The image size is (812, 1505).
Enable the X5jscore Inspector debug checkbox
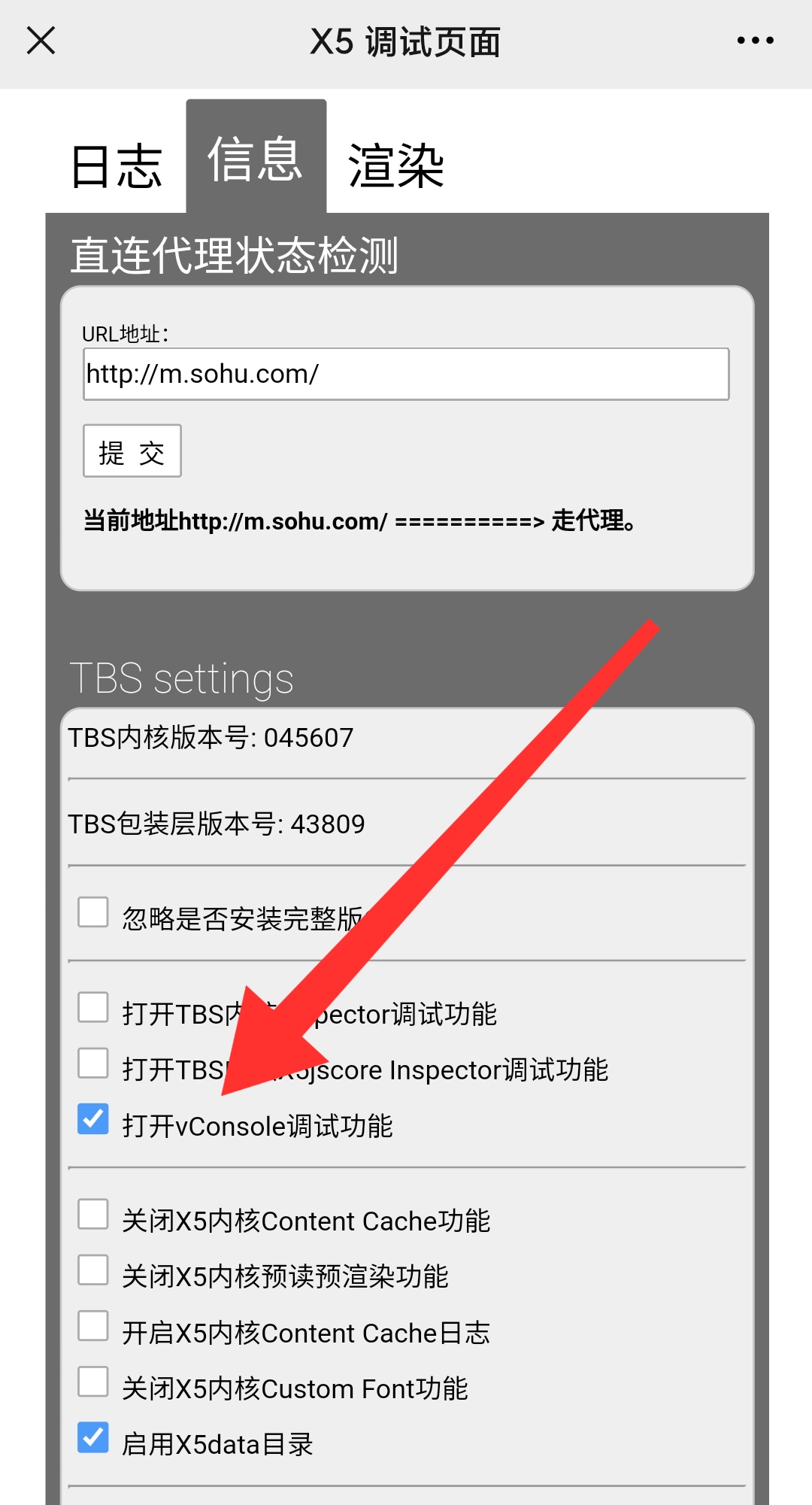click(x=93, y=1064)
